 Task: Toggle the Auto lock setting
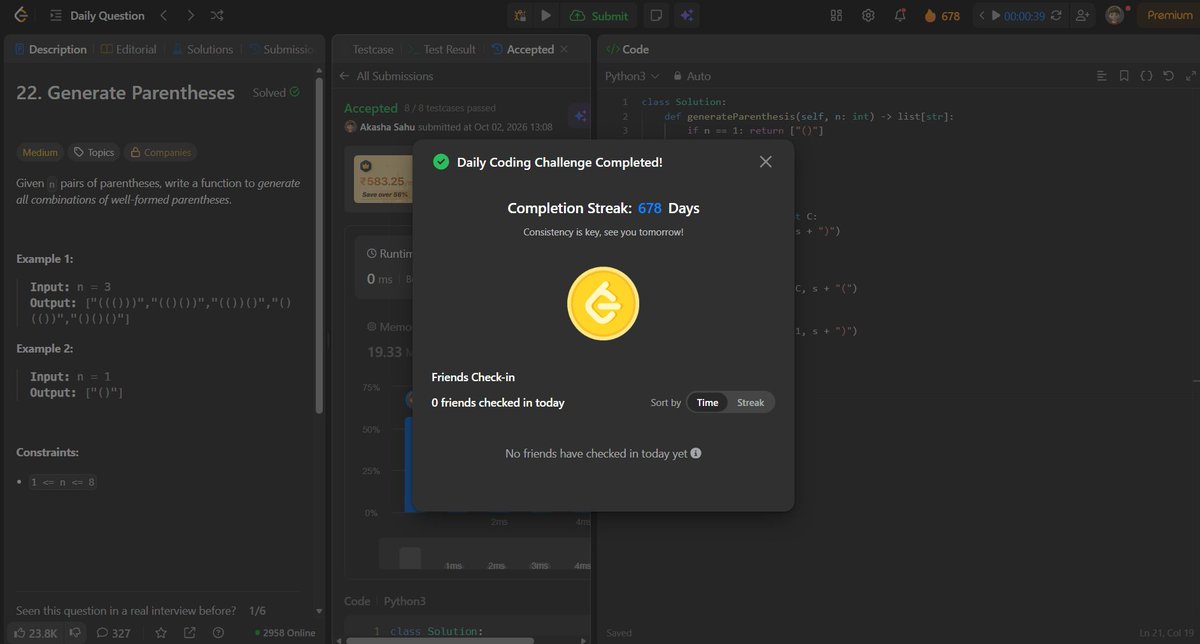pos(692,76)
